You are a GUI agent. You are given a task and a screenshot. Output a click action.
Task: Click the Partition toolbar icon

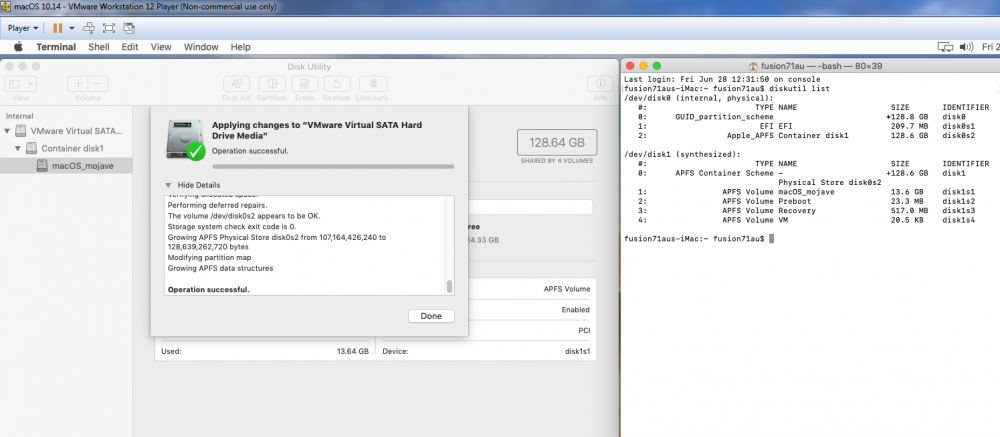coord(272,84)
